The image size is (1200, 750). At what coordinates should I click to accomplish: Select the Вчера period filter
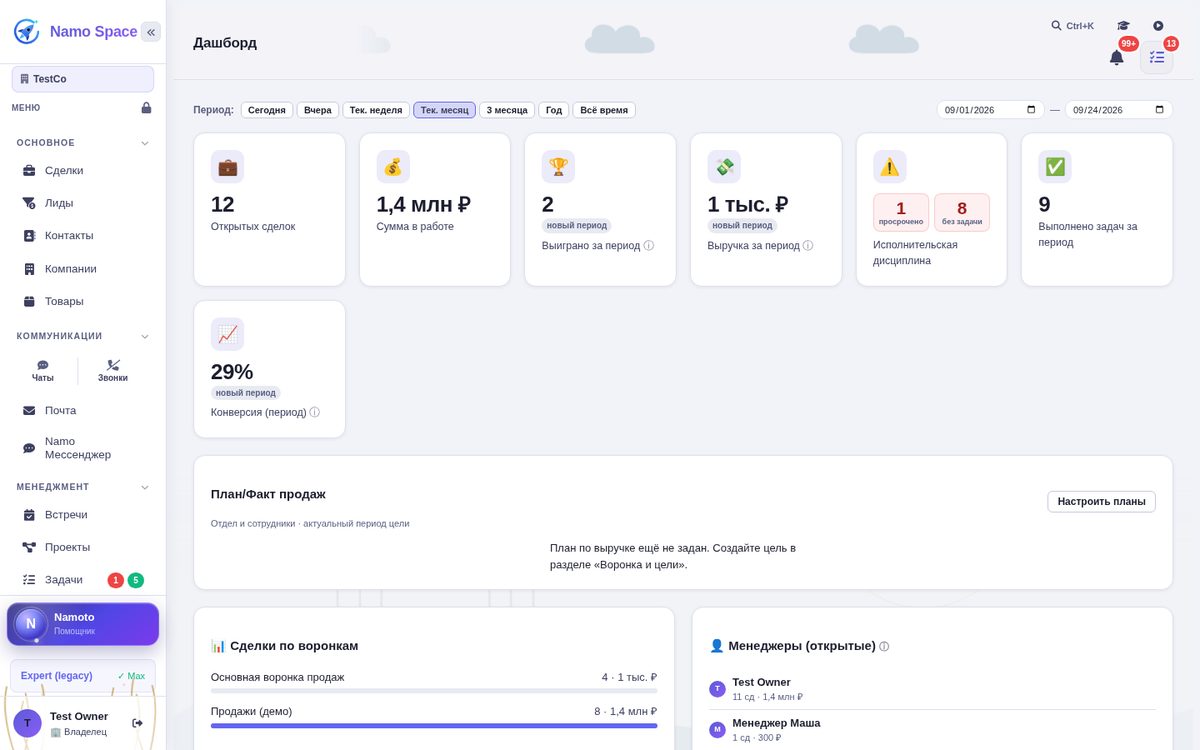coord(318,110)
